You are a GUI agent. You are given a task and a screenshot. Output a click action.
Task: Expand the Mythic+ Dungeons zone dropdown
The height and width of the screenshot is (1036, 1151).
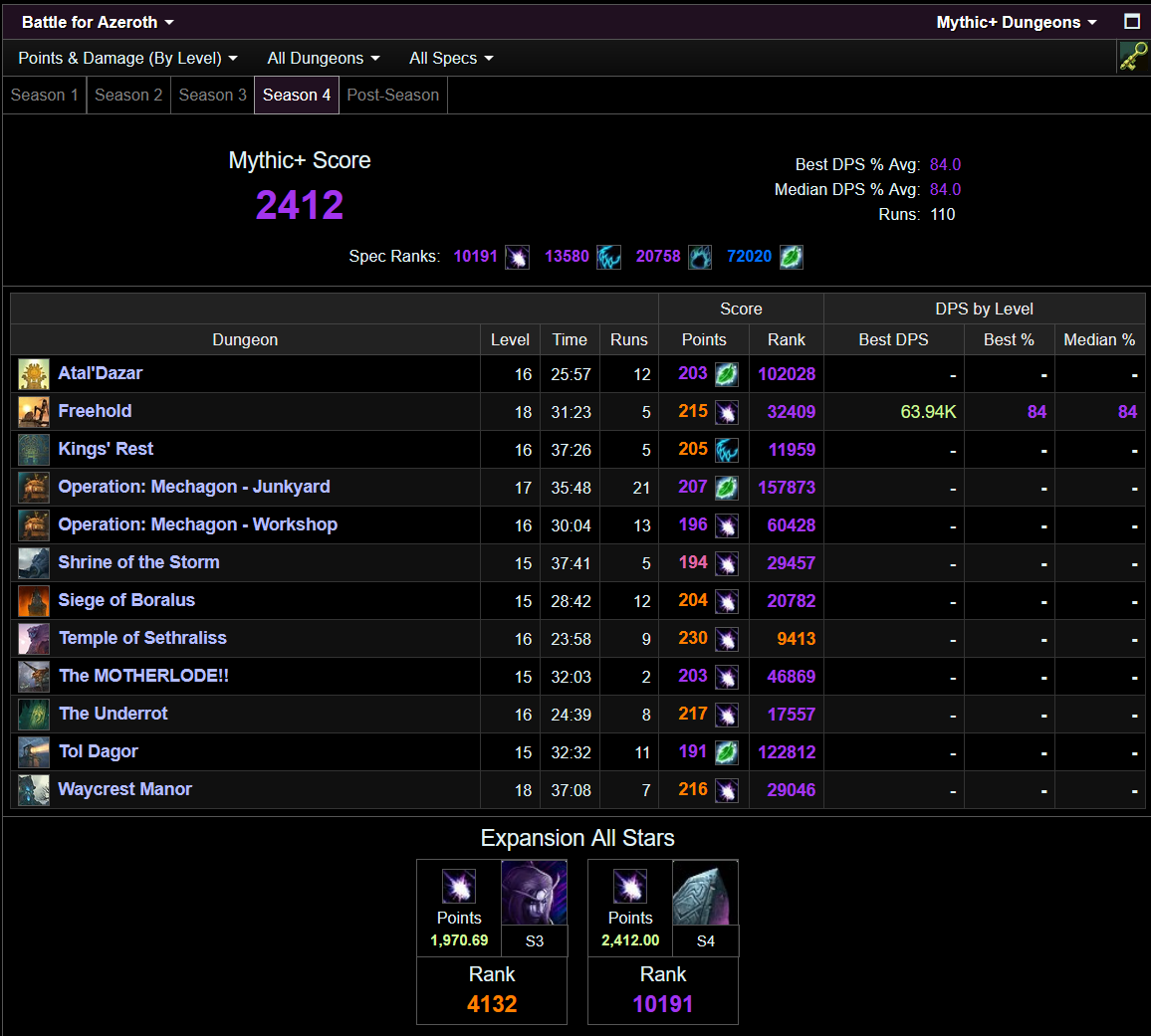click(x=1017, y=22)
